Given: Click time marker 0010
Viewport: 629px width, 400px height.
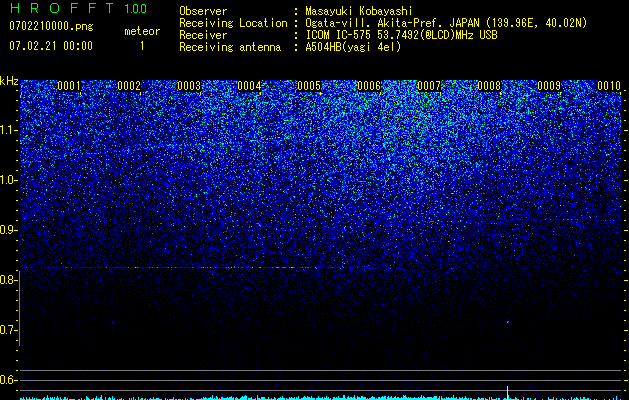Looking at the screenshot, I should pyautogui.click(x=609, y=86).
